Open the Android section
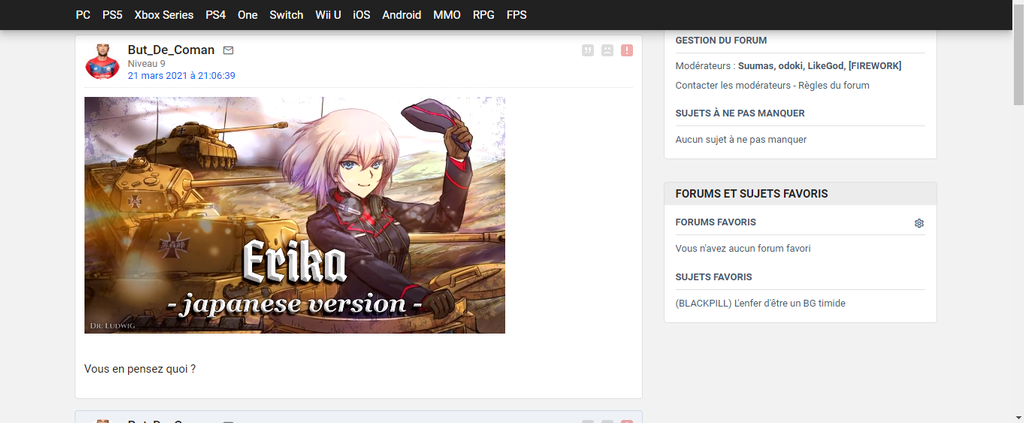 tap(402, 14)
